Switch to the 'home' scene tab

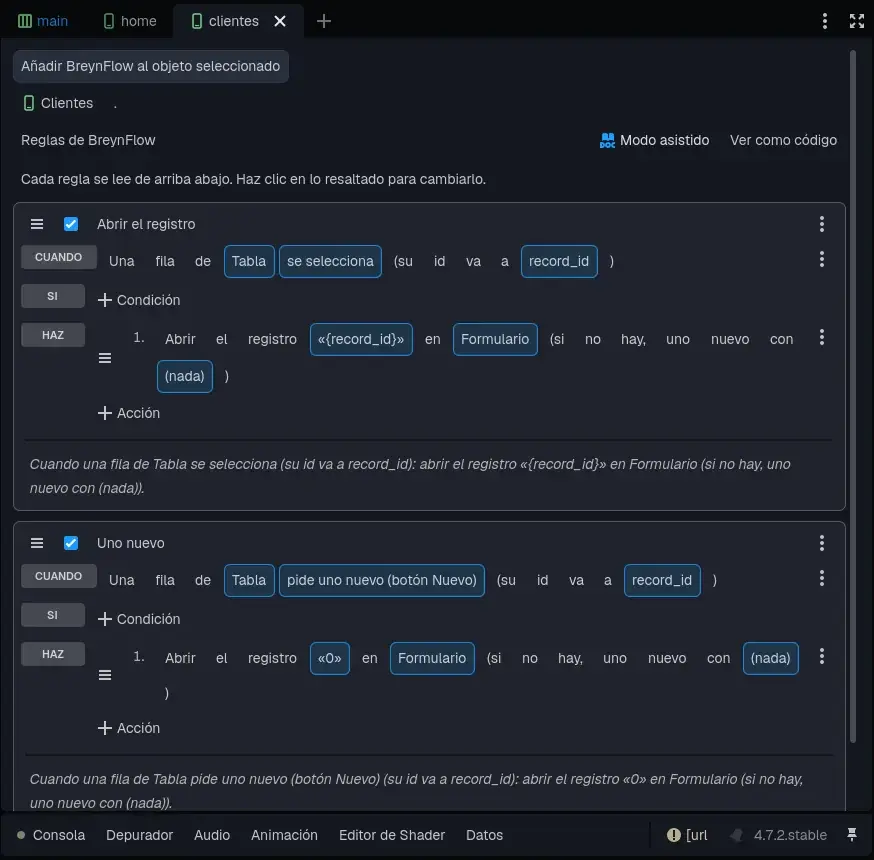(130, 21)
